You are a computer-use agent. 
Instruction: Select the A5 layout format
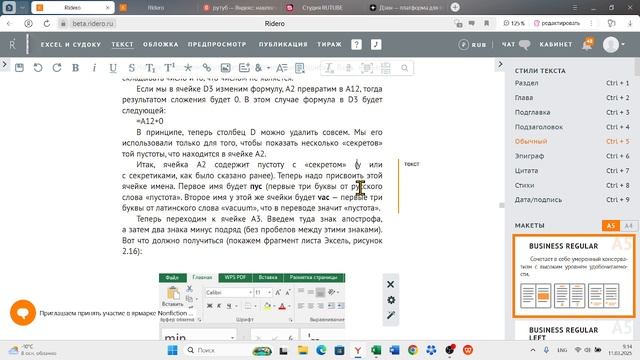(611, 226)
